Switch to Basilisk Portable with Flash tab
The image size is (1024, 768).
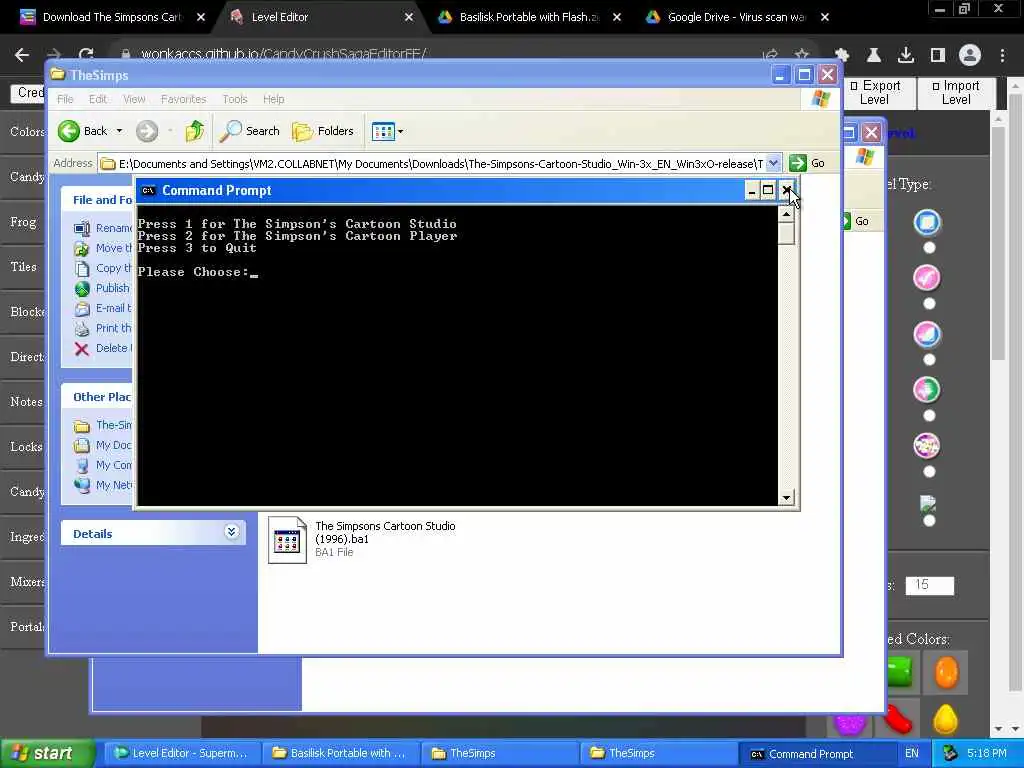click(x=529, y=17)
